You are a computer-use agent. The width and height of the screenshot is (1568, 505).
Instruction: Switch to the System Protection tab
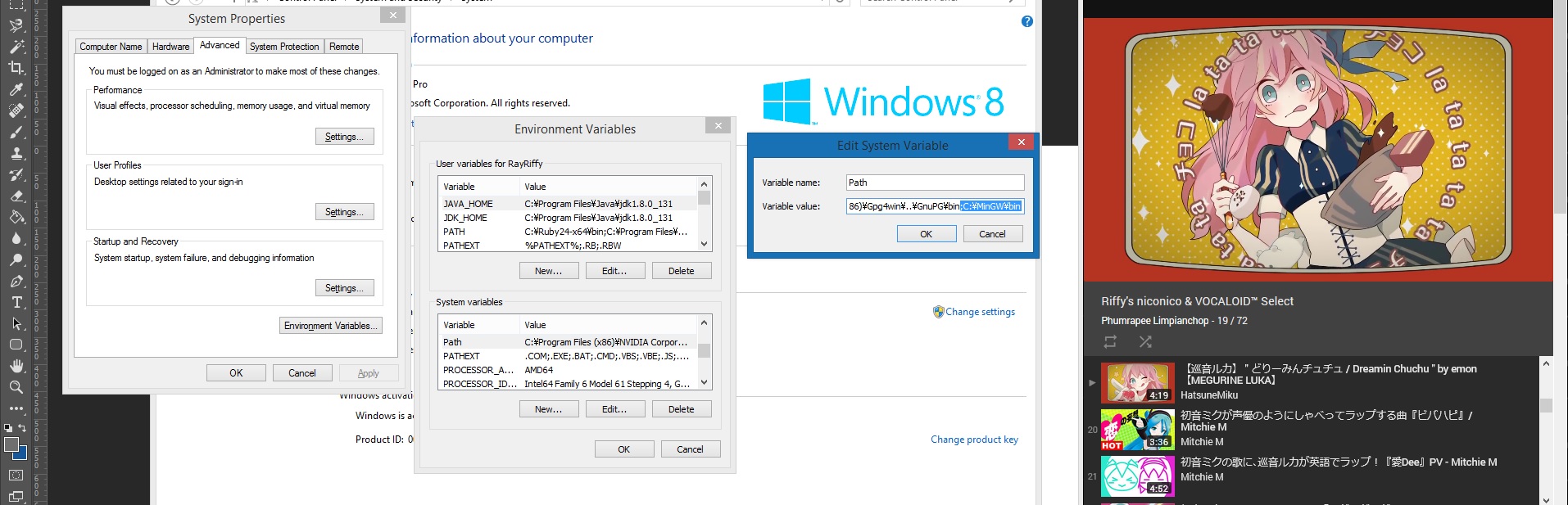coord(284,47)
